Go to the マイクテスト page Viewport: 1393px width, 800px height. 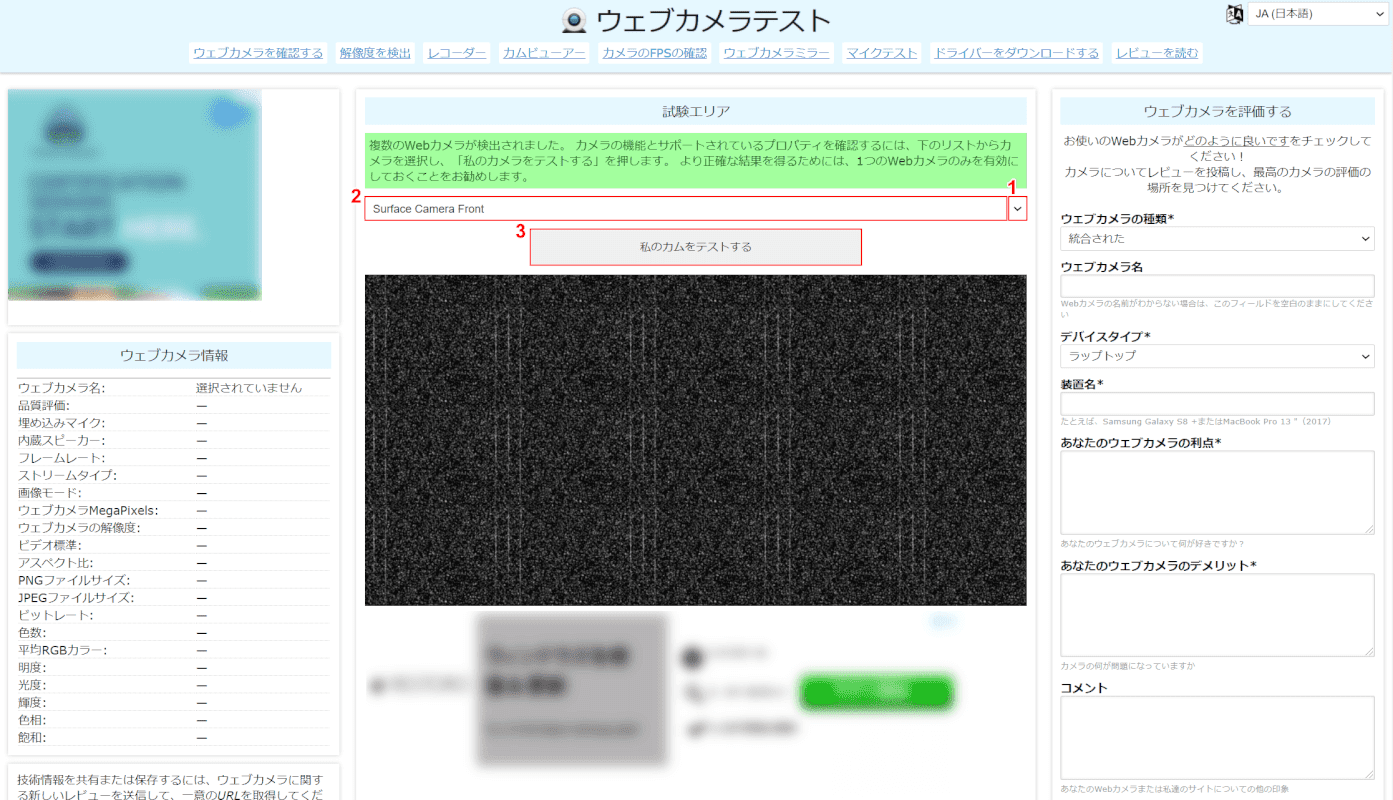point(881,53)
